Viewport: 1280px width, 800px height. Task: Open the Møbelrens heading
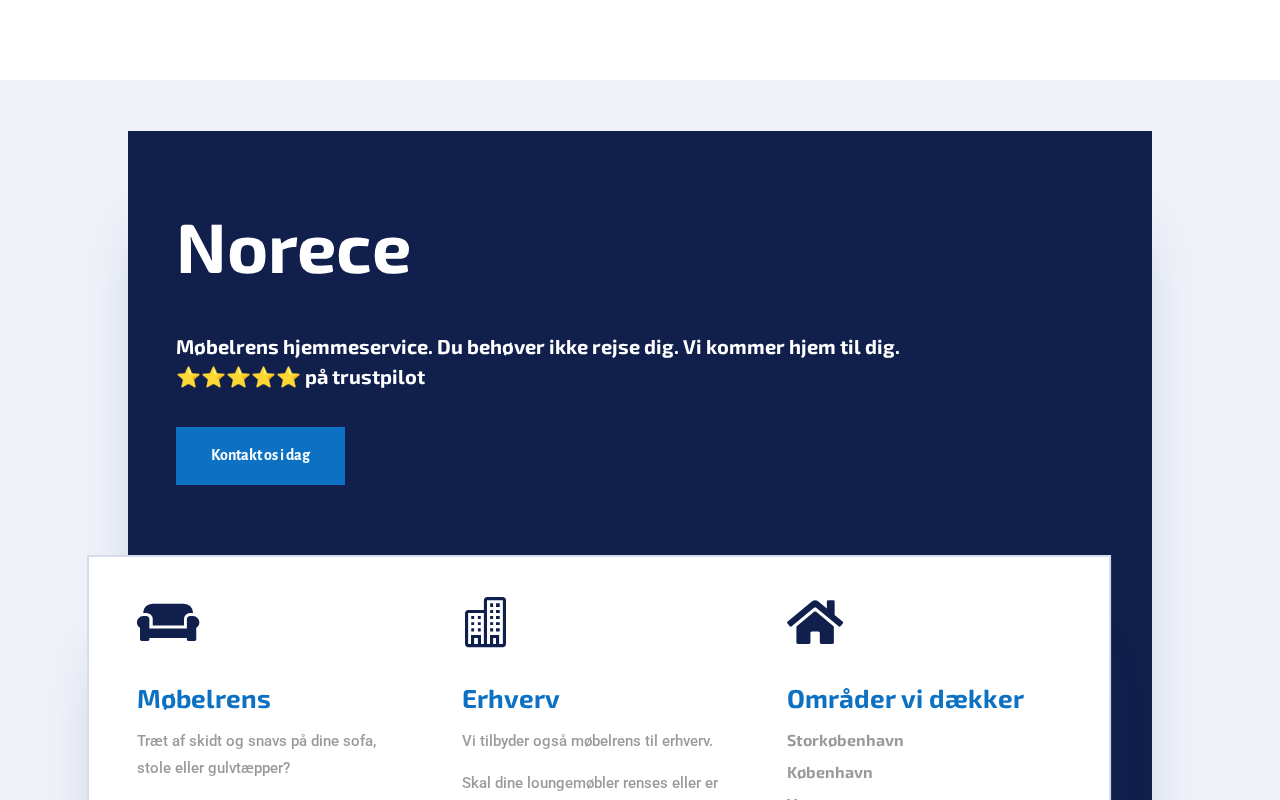204,699
